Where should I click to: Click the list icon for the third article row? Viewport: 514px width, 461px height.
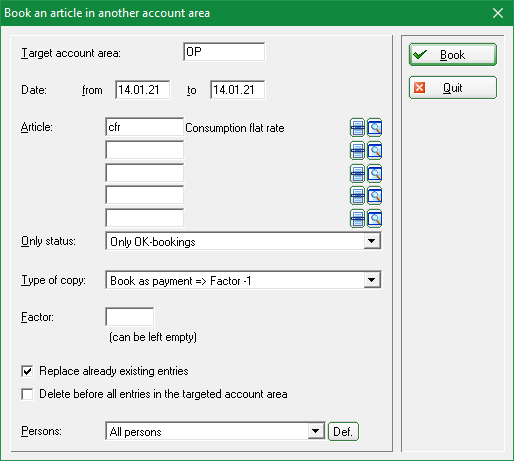coord(357,174)
